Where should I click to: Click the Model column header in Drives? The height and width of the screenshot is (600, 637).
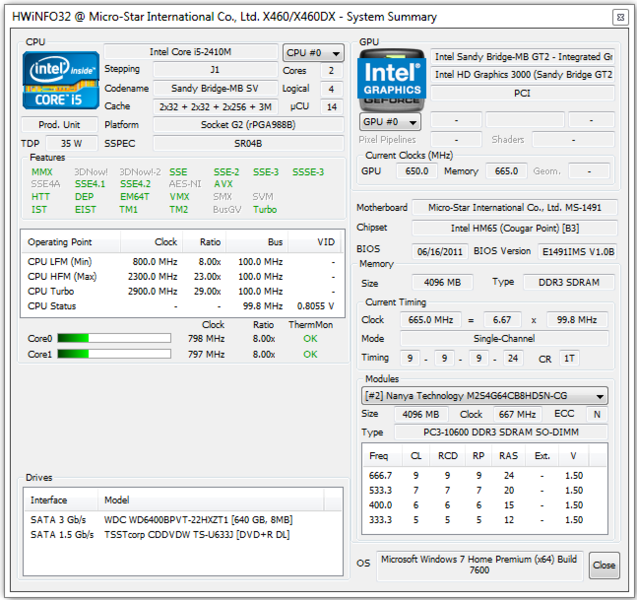pos(211,500)
